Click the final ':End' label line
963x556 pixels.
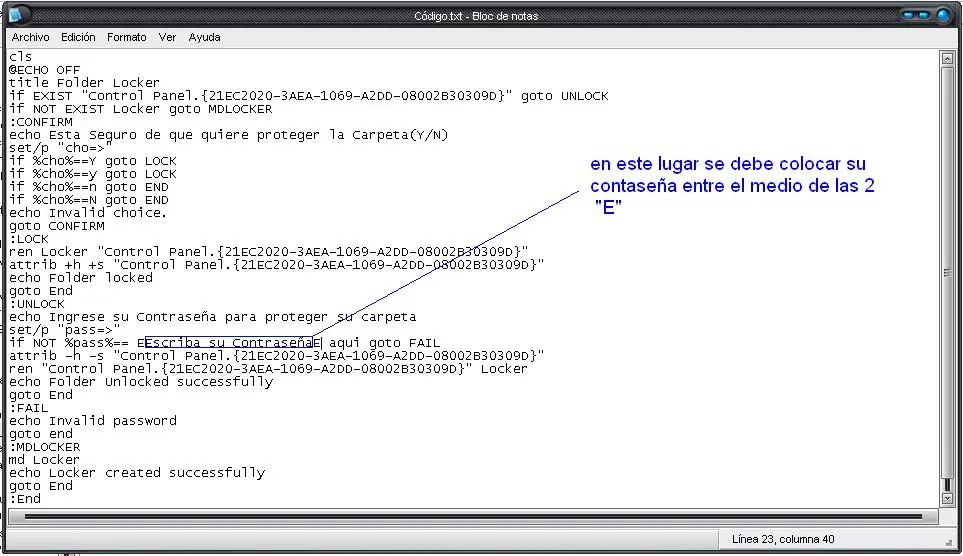pos(25,499)
